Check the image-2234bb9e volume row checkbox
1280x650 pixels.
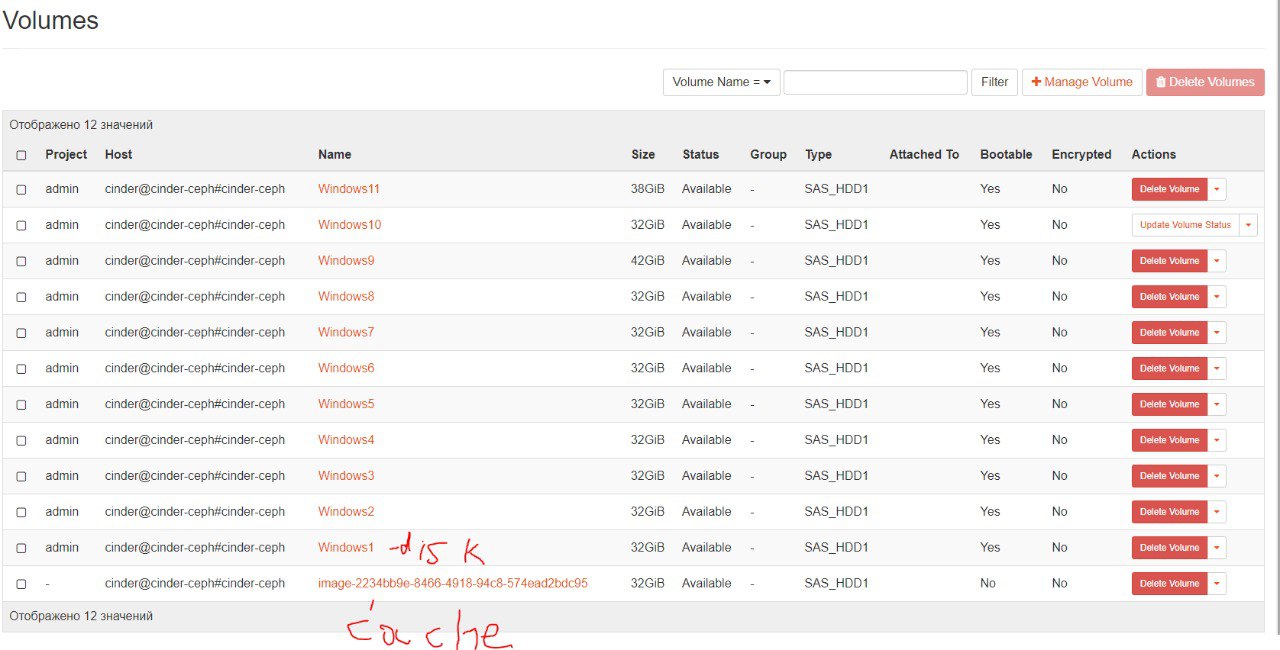click(21, 584)
